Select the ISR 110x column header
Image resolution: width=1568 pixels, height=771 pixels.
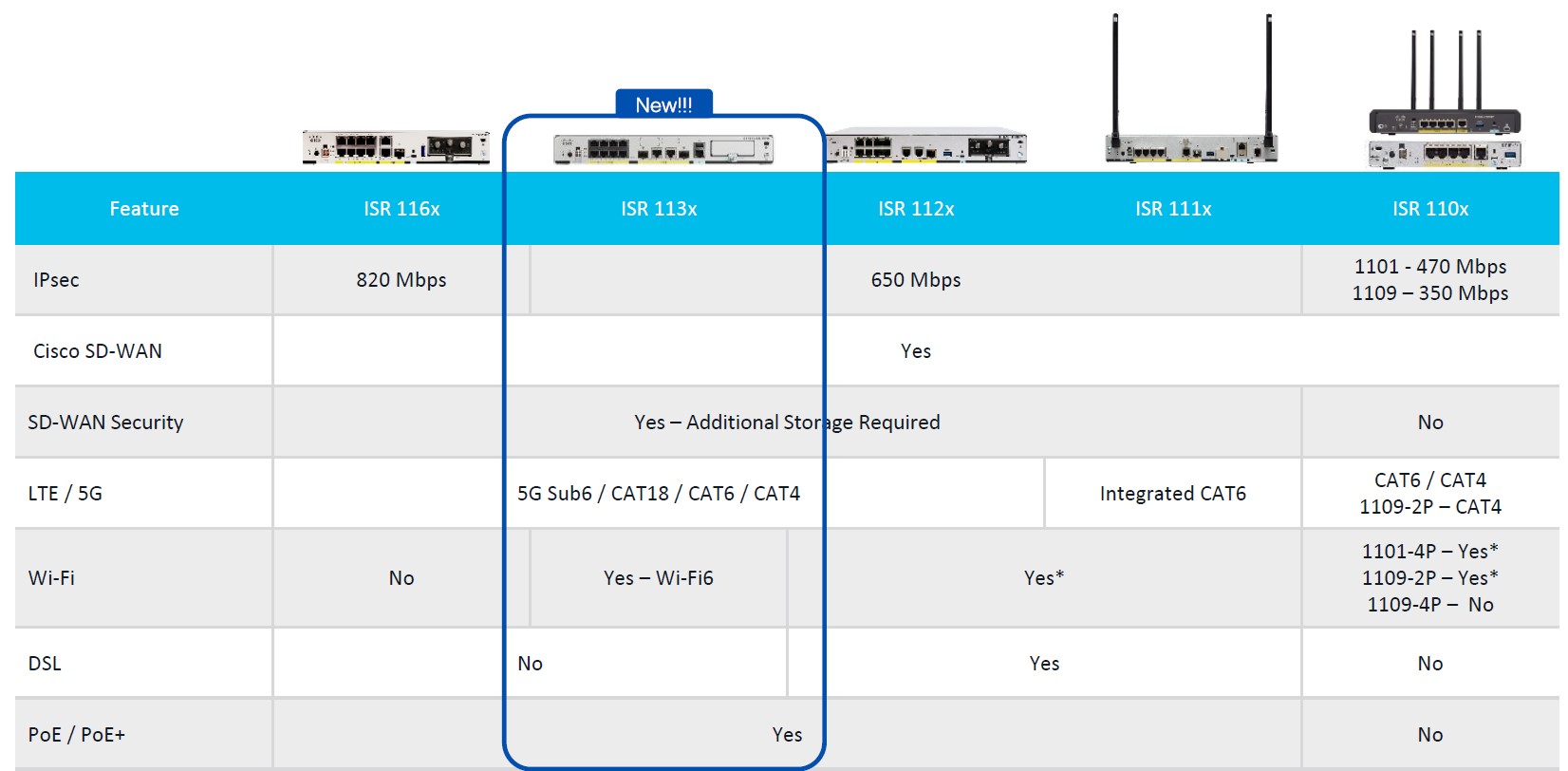[x=1430, y=209]
